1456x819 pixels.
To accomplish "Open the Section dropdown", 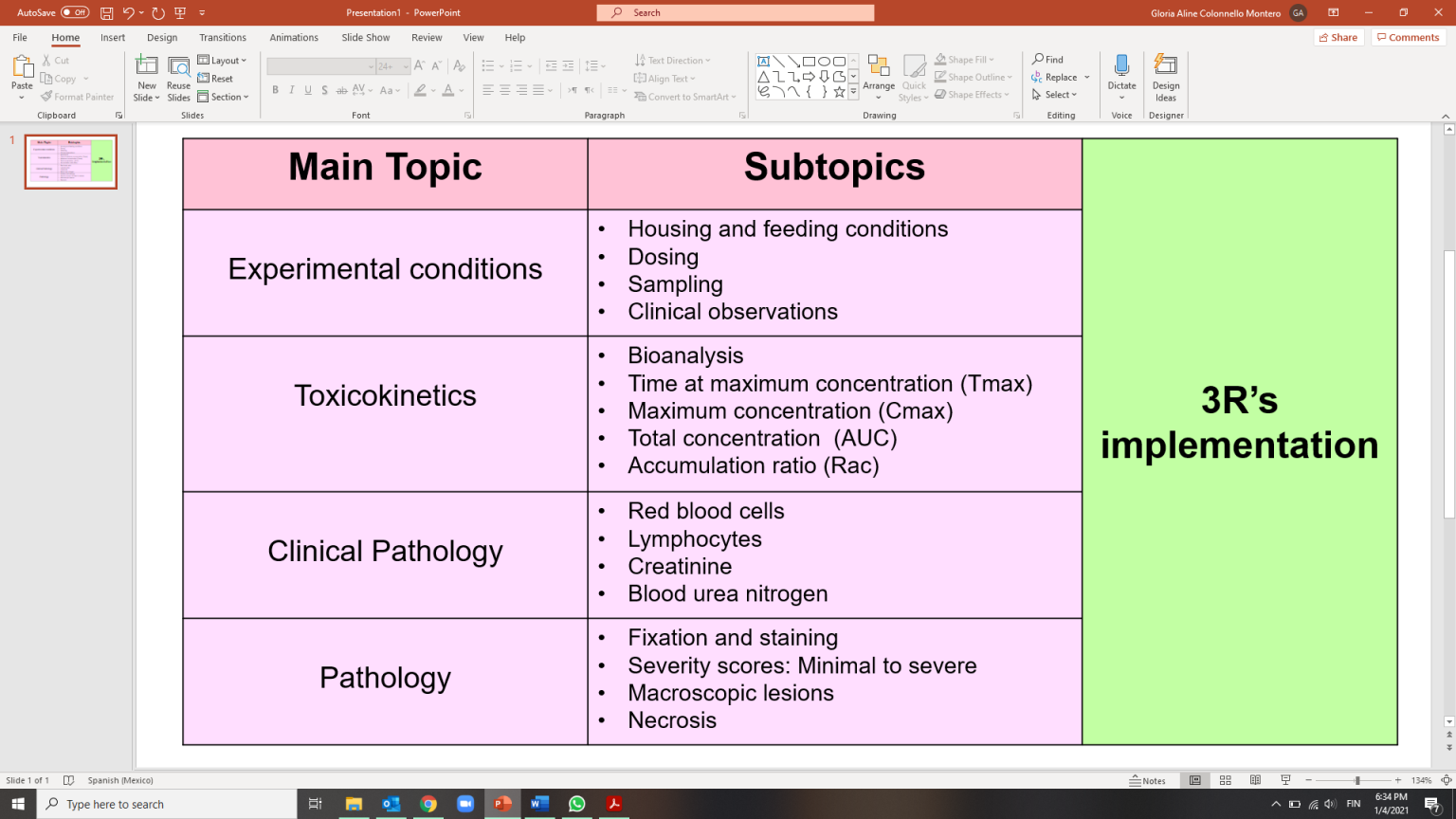I will click(x=224, y=97).
